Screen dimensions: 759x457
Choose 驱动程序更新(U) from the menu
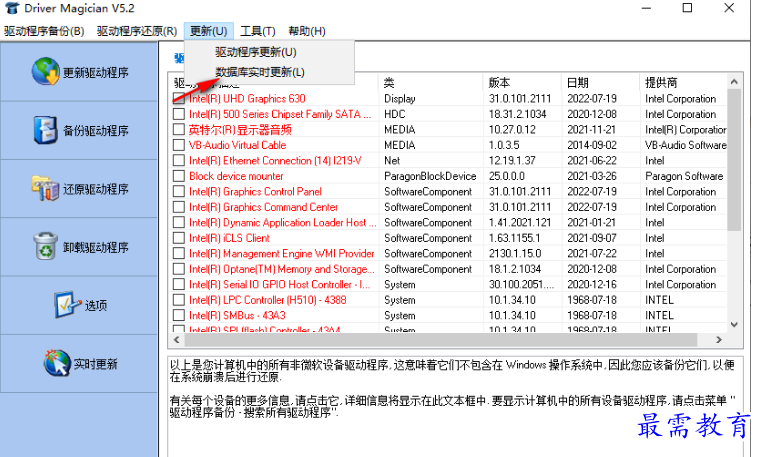[x=256, y=52]
